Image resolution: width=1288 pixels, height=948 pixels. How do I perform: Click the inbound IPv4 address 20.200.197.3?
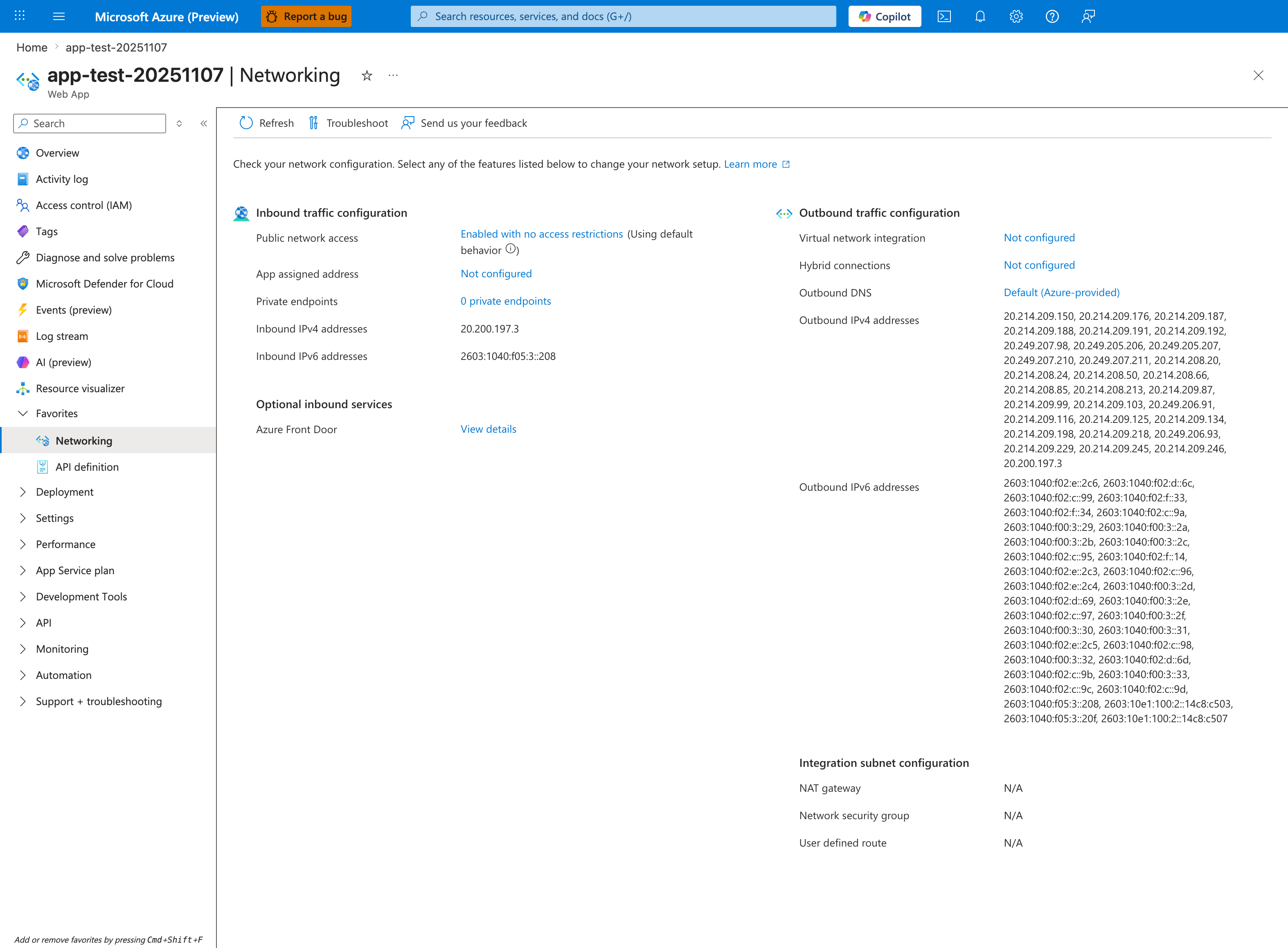click(490, 329)
